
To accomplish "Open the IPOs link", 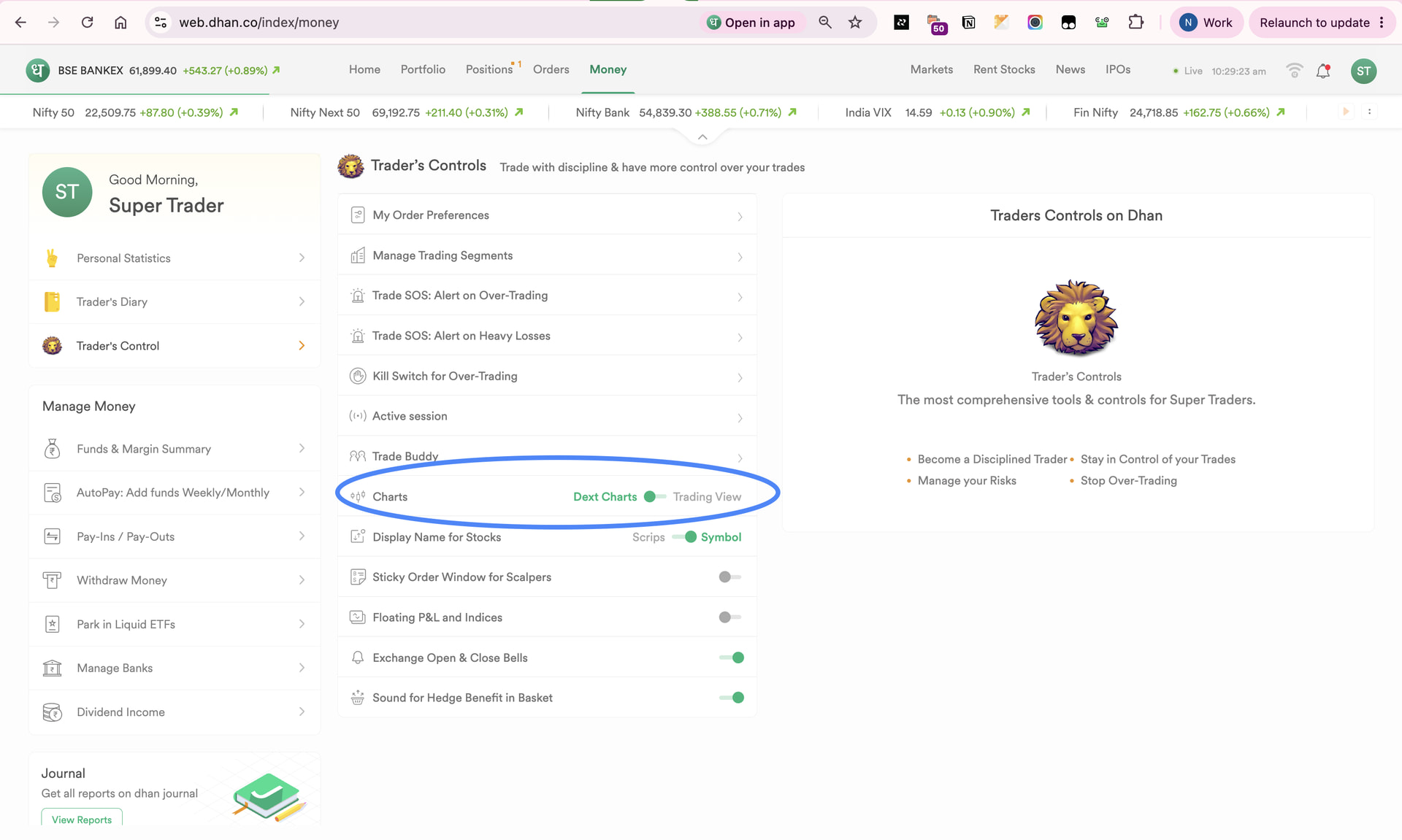I will point(1117,69).
